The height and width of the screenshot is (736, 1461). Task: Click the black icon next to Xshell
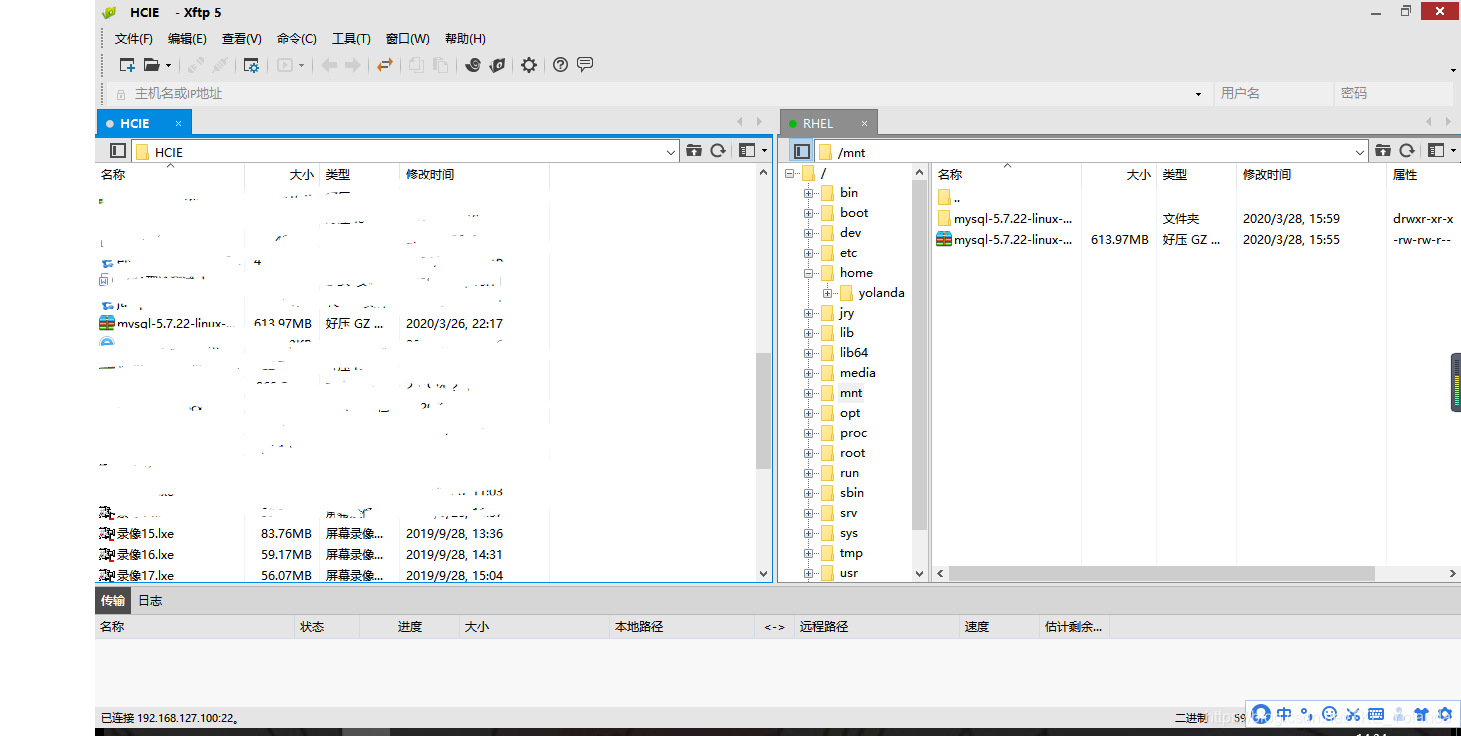(x=497, y=65)
